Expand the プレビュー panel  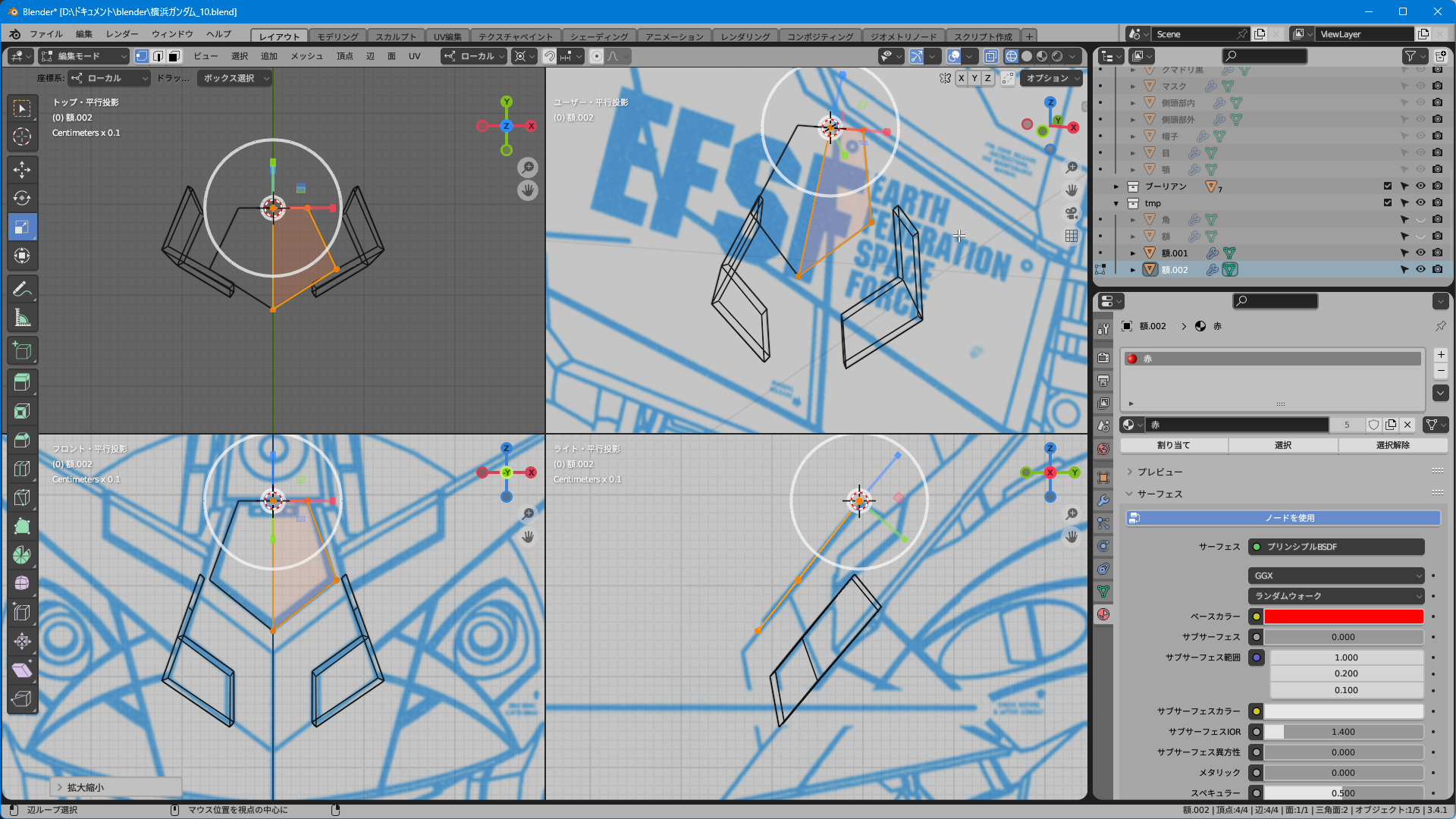click(1159, 472)
